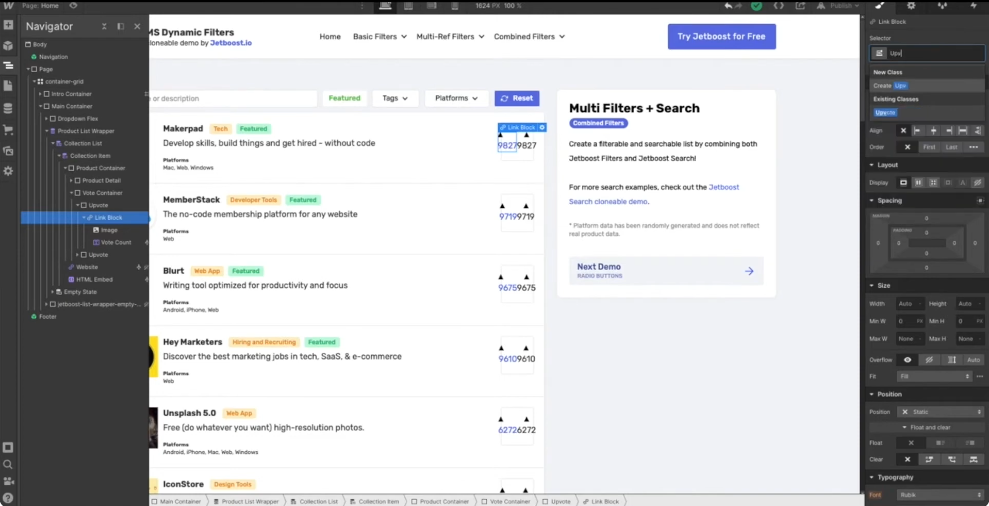This screenshot has width=989, height=506.
Task: Open project Settings gear in left sidebar
Action: (x=8, y=171)
